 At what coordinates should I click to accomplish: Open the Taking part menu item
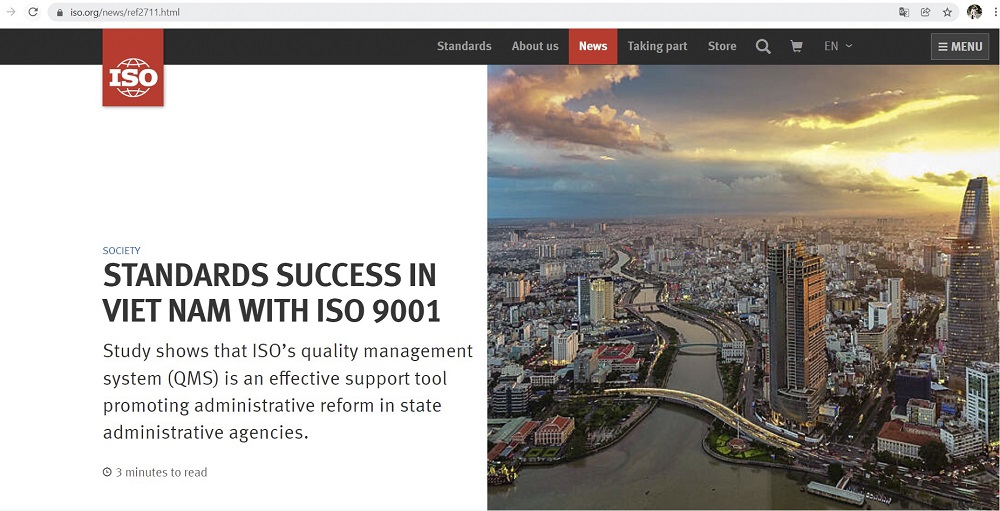[x=657, y=46]
